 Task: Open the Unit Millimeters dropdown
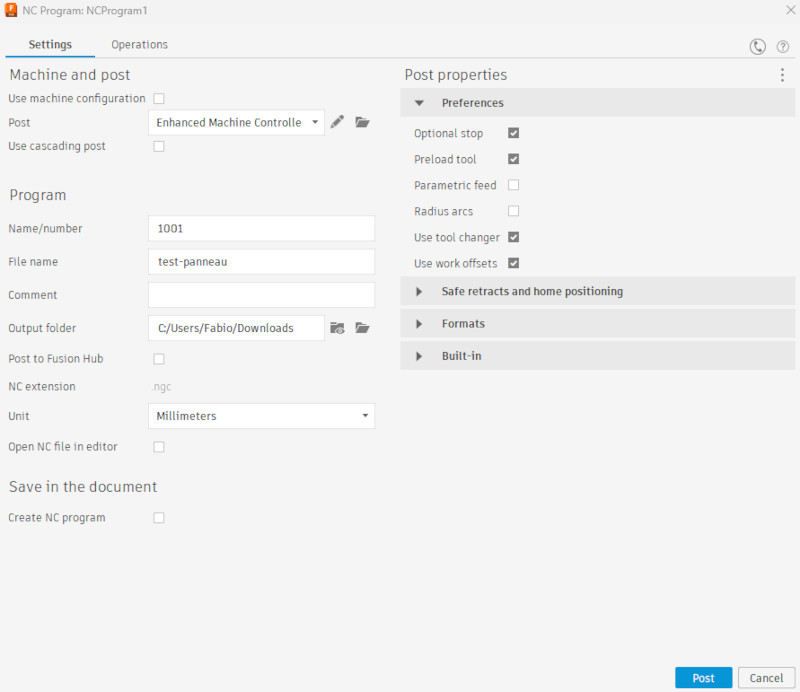tap(261, 416)
